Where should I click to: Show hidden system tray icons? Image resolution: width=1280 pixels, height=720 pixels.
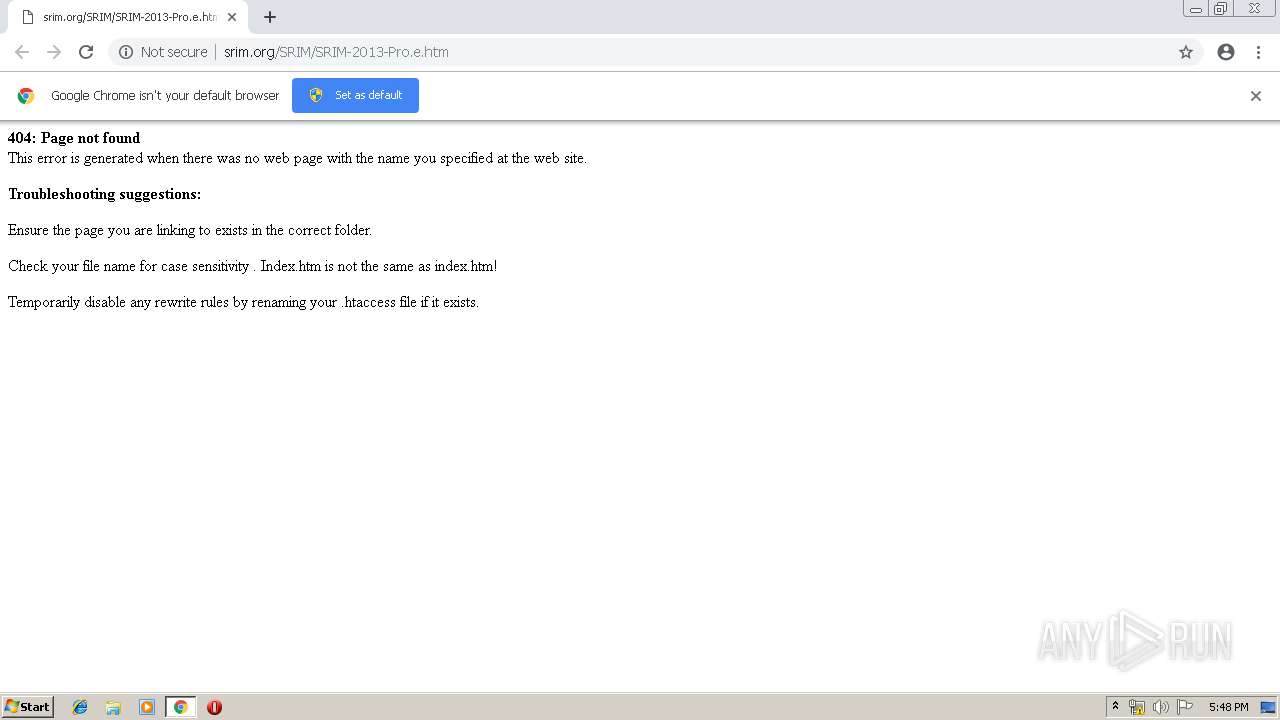(x=1115, y=707)
